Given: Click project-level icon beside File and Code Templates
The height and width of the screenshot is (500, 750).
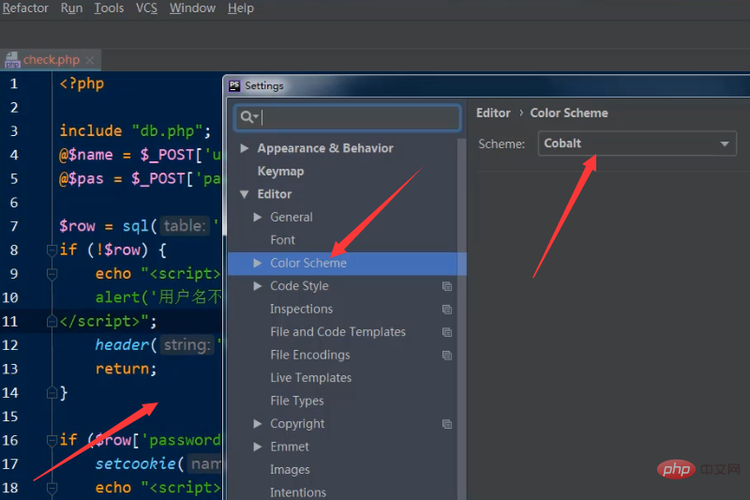Looking at the screenshot, I should pos(447,333).
